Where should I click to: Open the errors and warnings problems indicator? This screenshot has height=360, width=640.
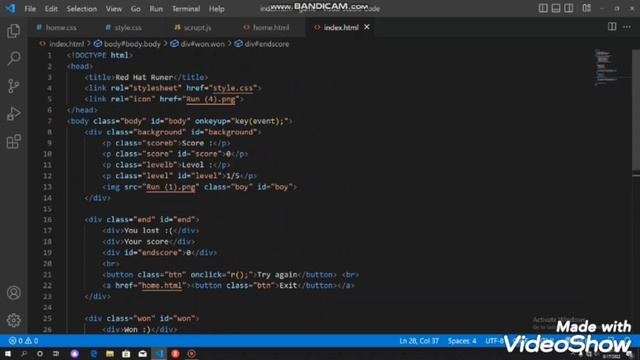click(x=23, y=341)
